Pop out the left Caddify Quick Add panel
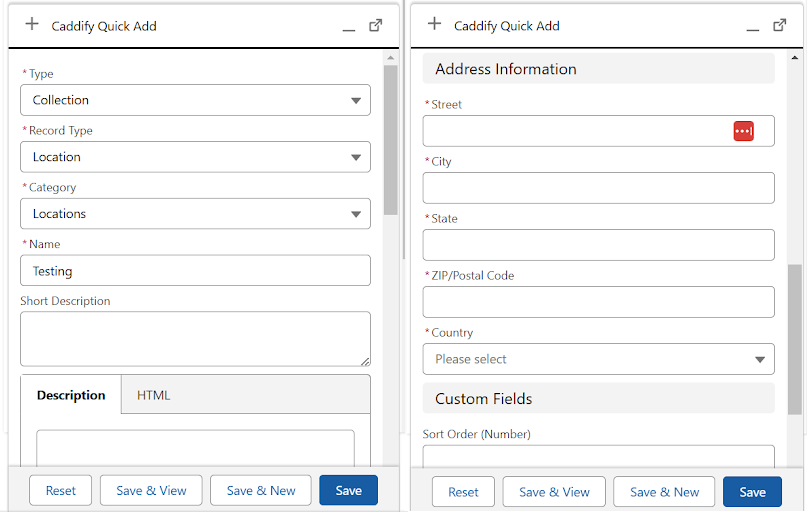 click(376, 25)
